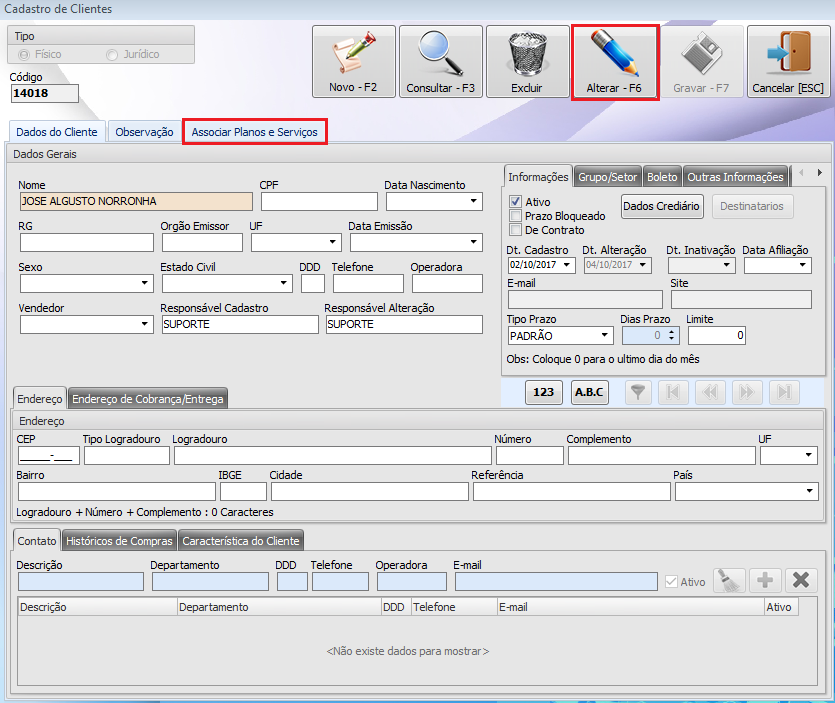Image resolution: width=835 pixels, height=703 pixels.
Task: Click the Código field 14018
Action: [45, 93]
